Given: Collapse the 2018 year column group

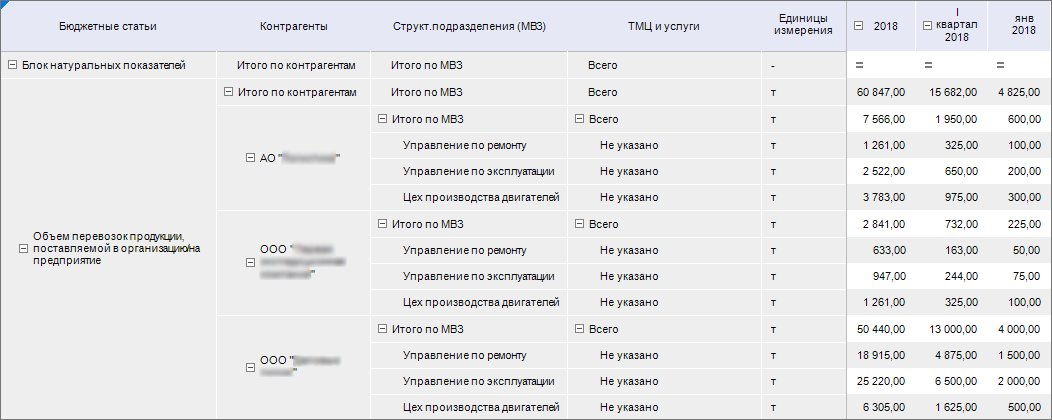Looking at the screenshot, I should [860, 25].
